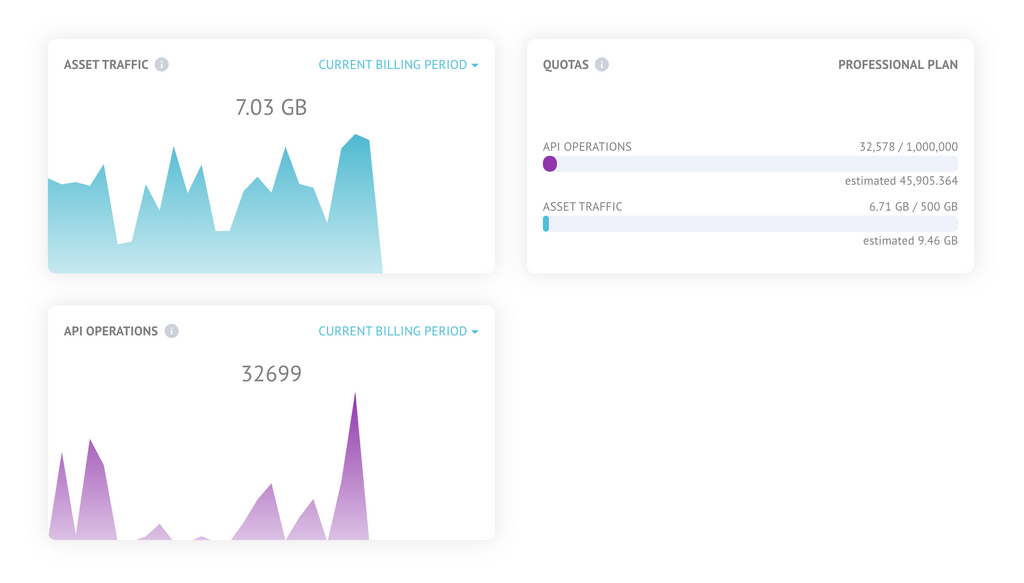The width and height of the screenshot is (1024, 583).
Task: Click API Operations quota progress bar
Action: coord(750,164)
